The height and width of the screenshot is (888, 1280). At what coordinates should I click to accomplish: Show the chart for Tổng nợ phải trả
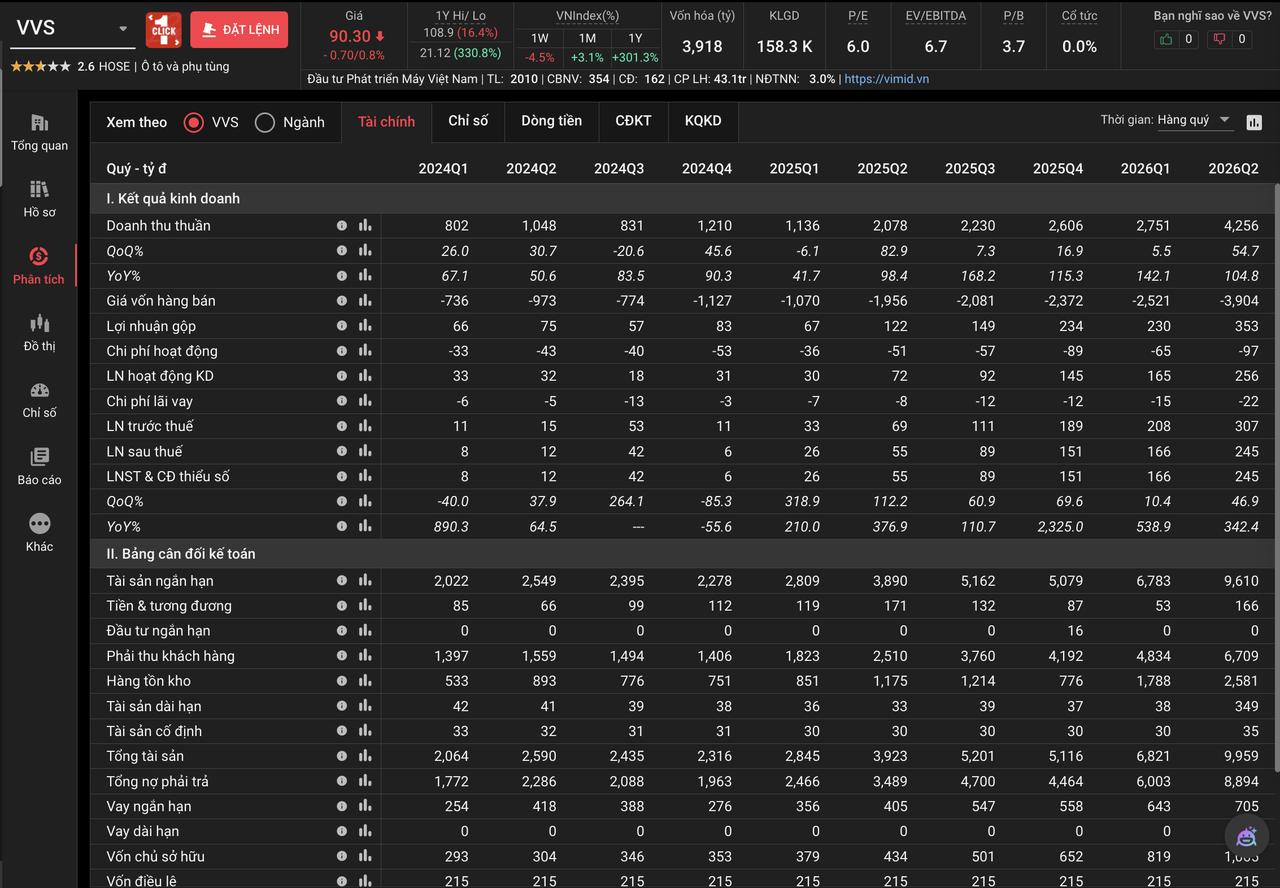(x=365, y=781)
